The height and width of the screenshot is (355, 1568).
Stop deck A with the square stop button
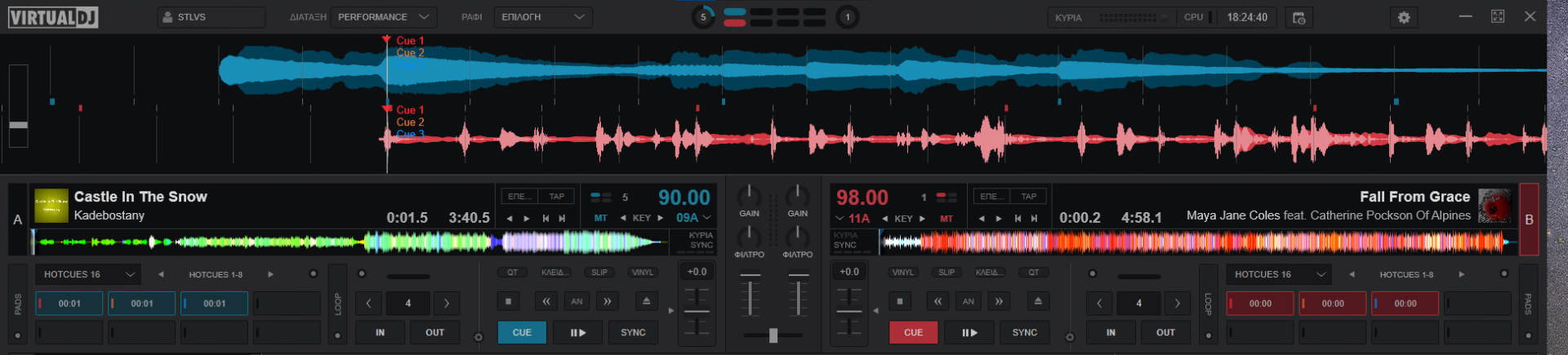pyautogui.click(x=508, y=301)
